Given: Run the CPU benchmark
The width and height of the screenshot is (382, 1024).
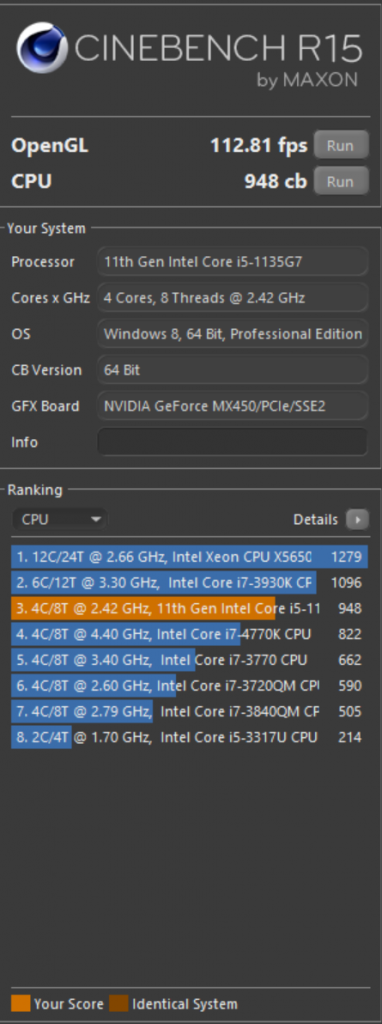Looking at the screenshot, I should click(x=341, y=181).
